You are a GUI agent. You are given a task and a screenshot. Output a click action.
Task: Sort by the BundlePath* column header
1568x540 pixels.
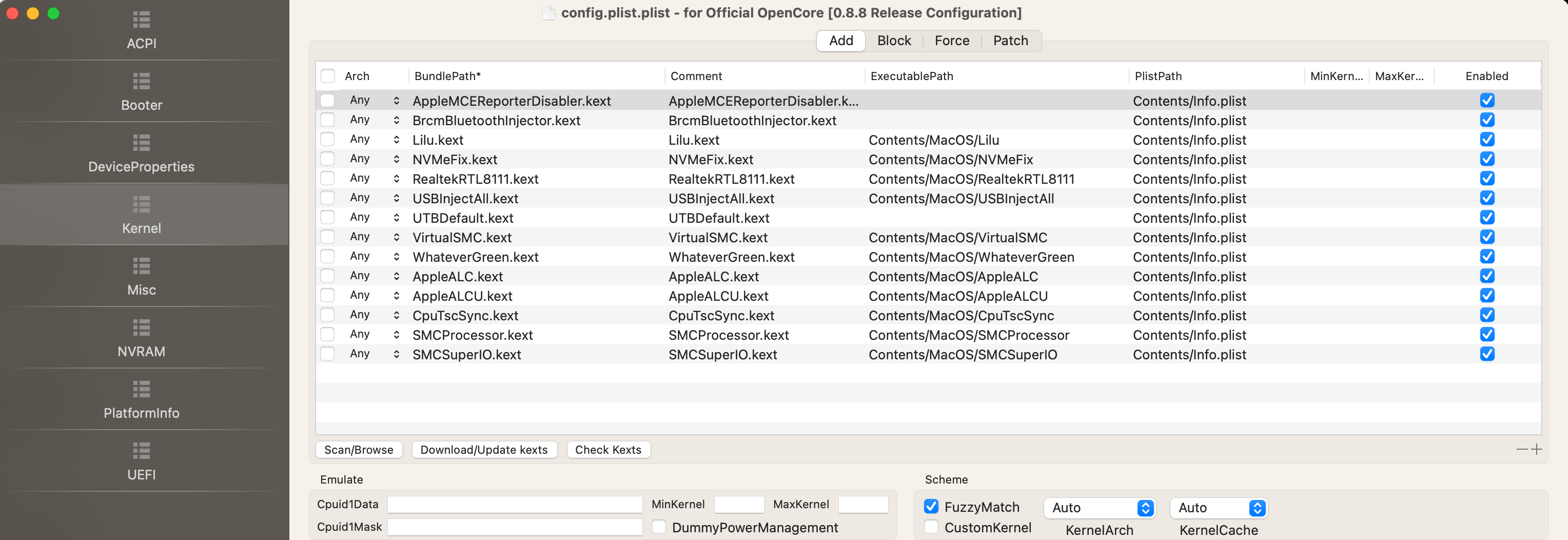tap(536, 76)
